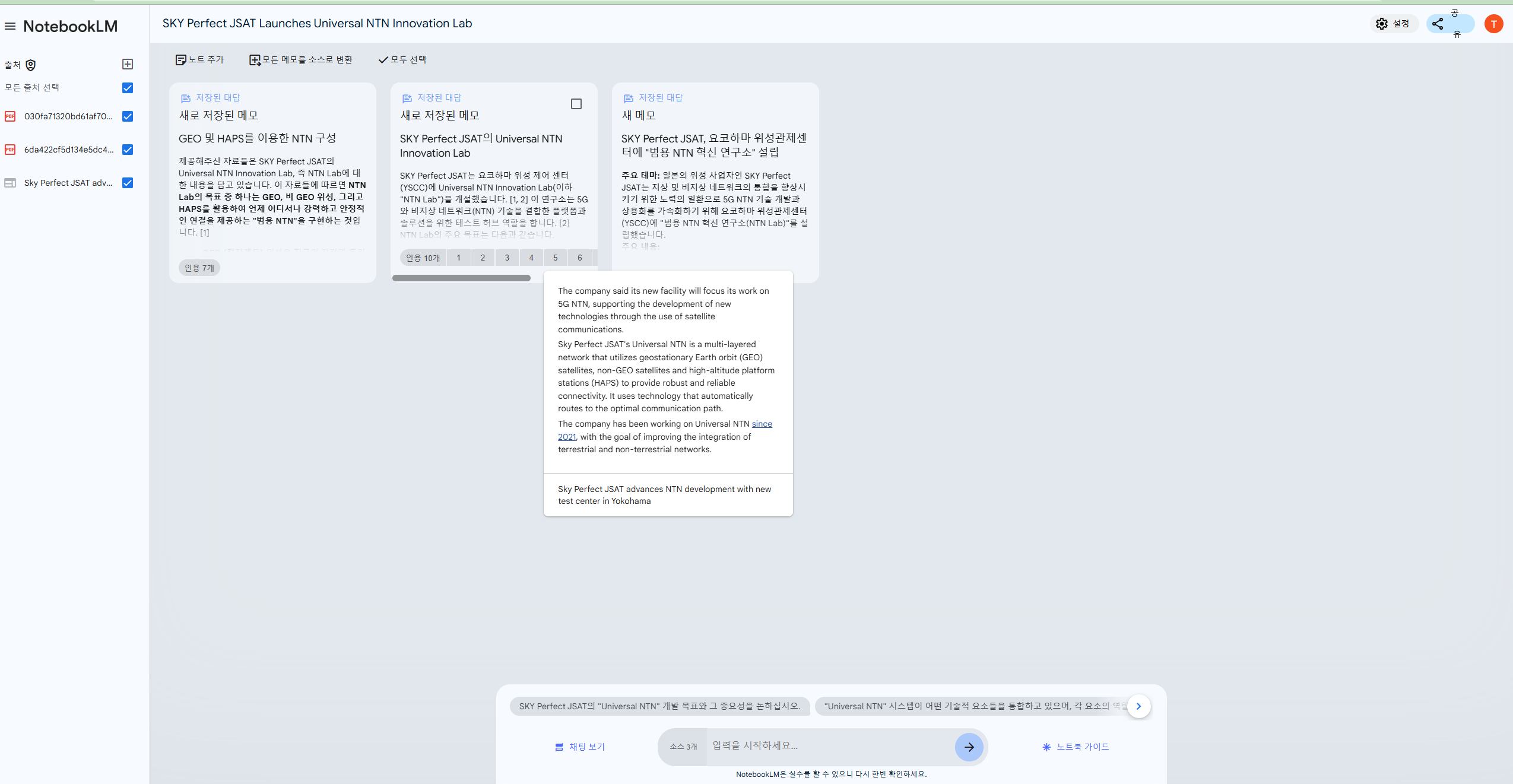This screenshot has height=784, width=1513.
Task: Submit the query with the arrow button
Action: click(969, 747)
